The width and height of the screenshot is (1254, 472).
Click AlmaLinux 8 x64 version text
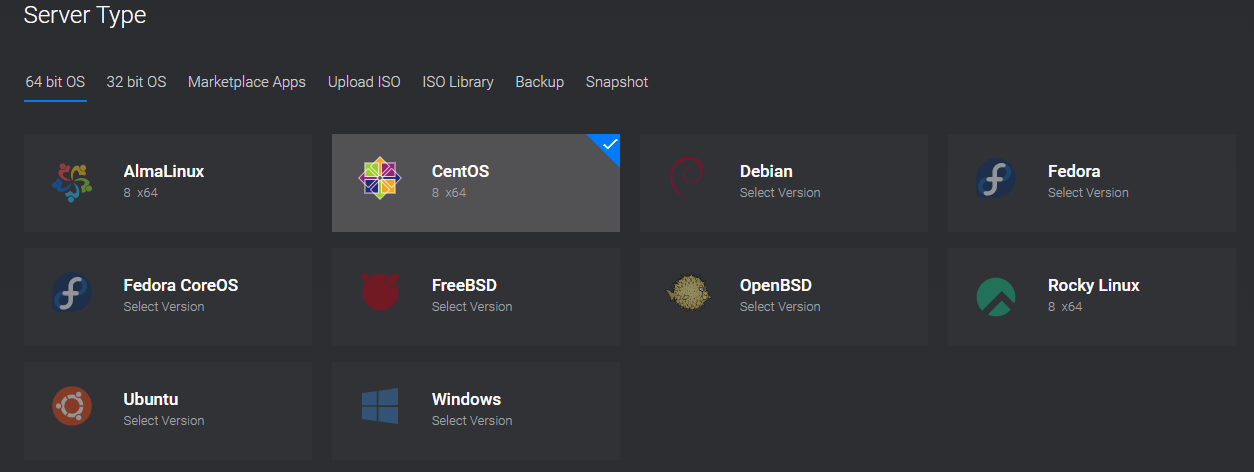point(141,193)
